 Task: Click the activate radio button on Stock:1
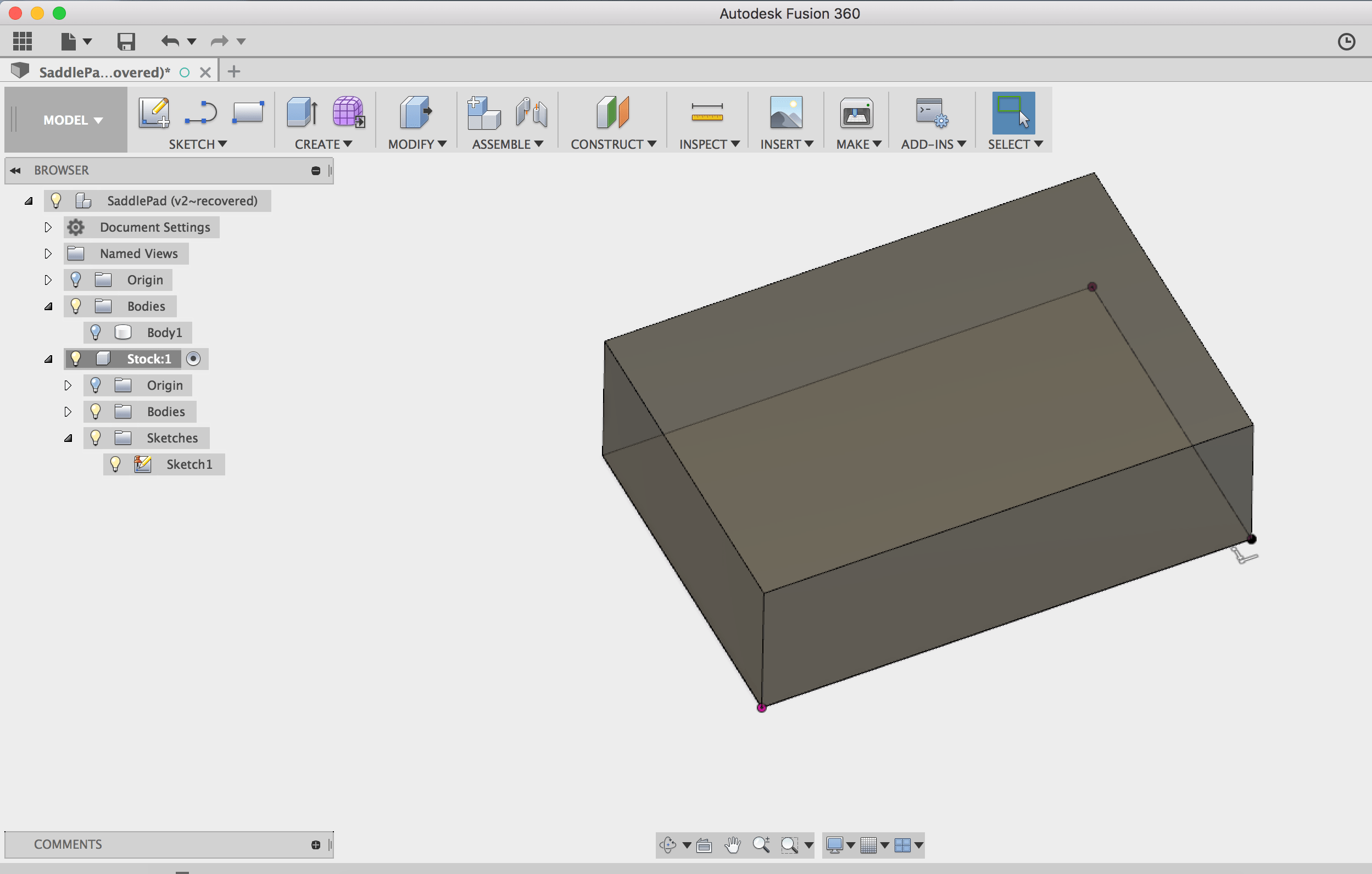[194, 358]
